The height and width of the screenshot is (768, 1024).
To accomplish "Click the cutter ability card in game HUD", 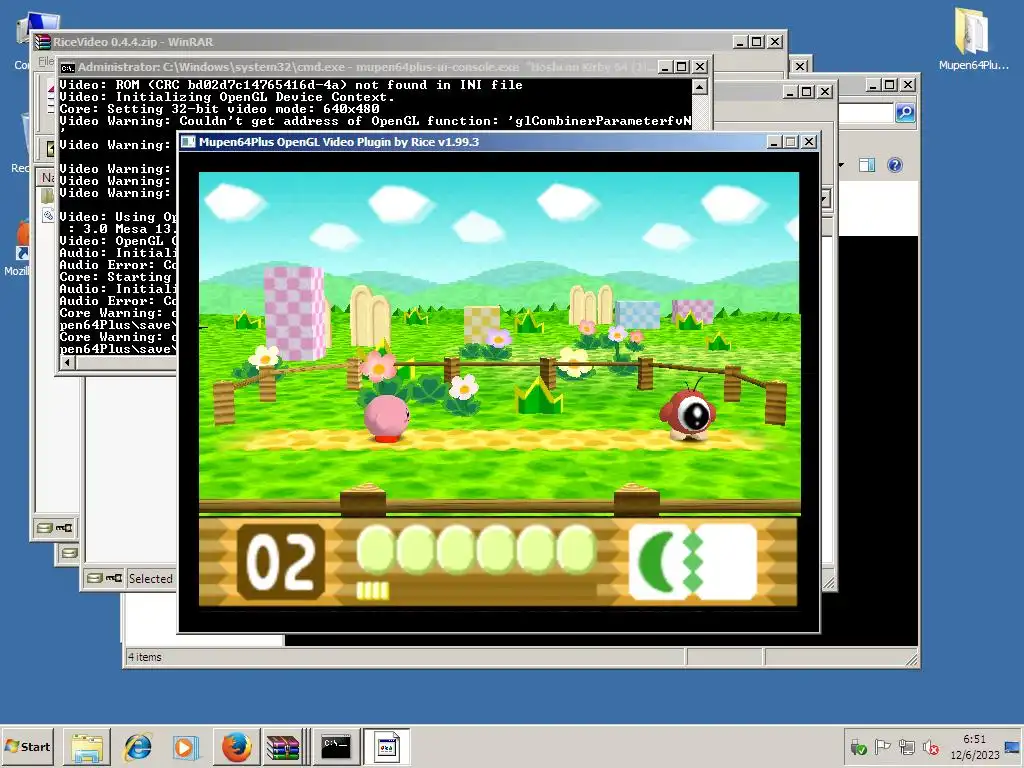I will 692,562.
